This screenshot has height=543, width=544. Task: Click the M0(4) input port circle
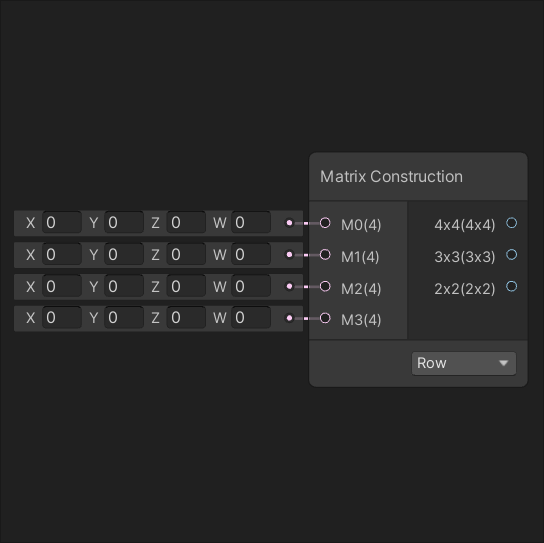[x=325, y=223]
